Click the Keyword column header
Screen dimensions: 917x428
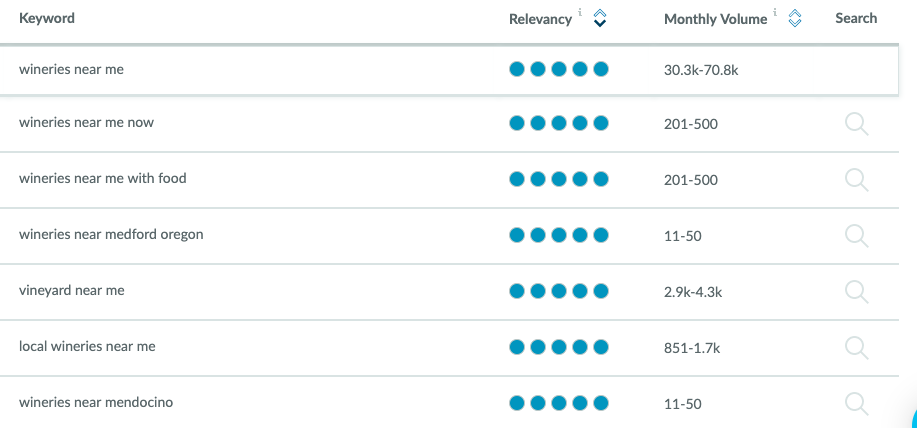click(47, 18)
